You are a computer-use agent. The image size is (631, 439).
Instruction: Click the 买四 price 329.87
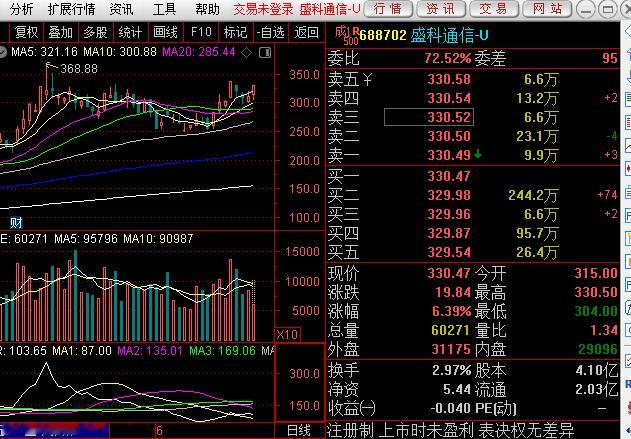pos(449,233)
